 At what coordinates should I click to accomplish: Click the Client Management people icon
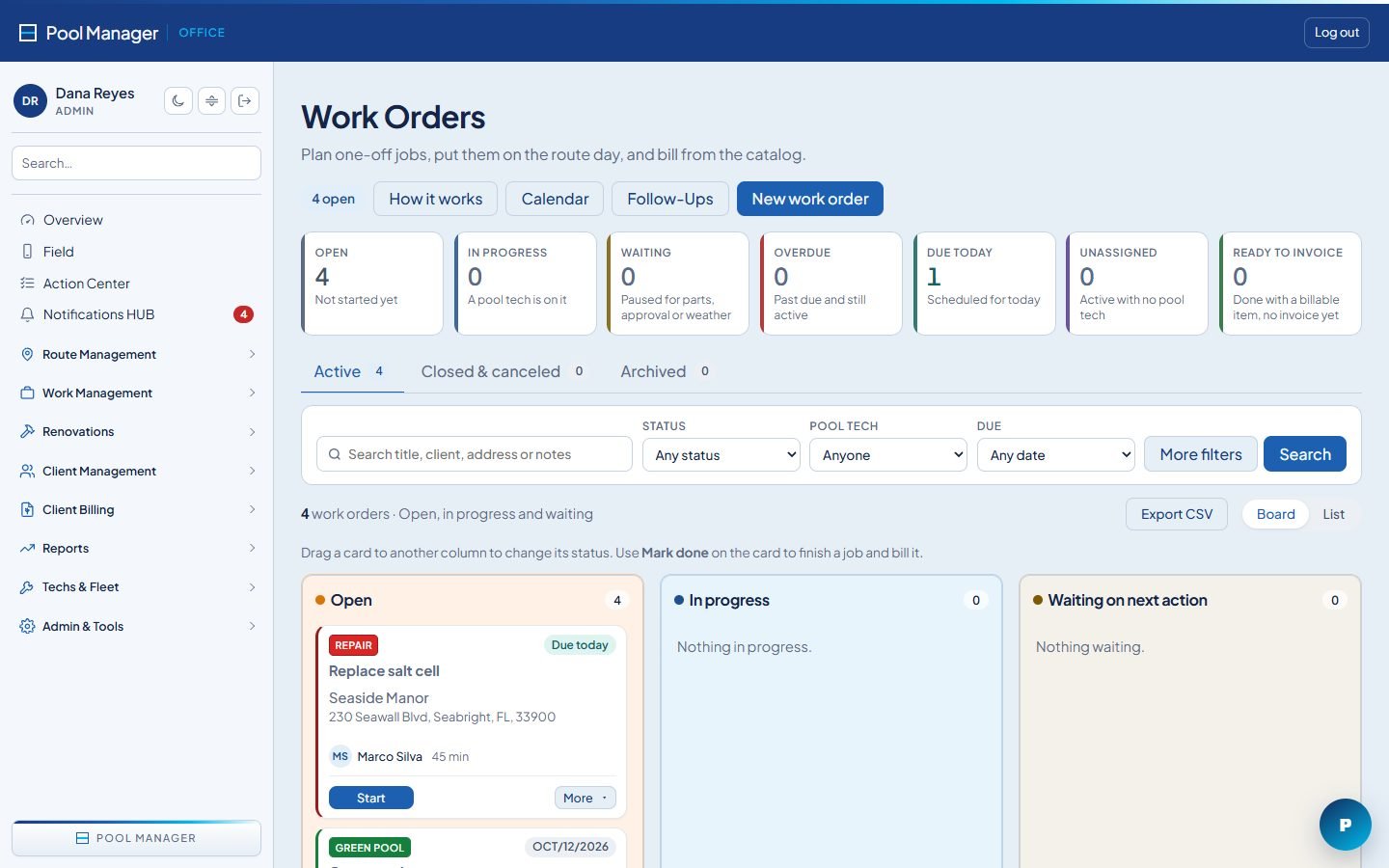[x=27, y=471]
